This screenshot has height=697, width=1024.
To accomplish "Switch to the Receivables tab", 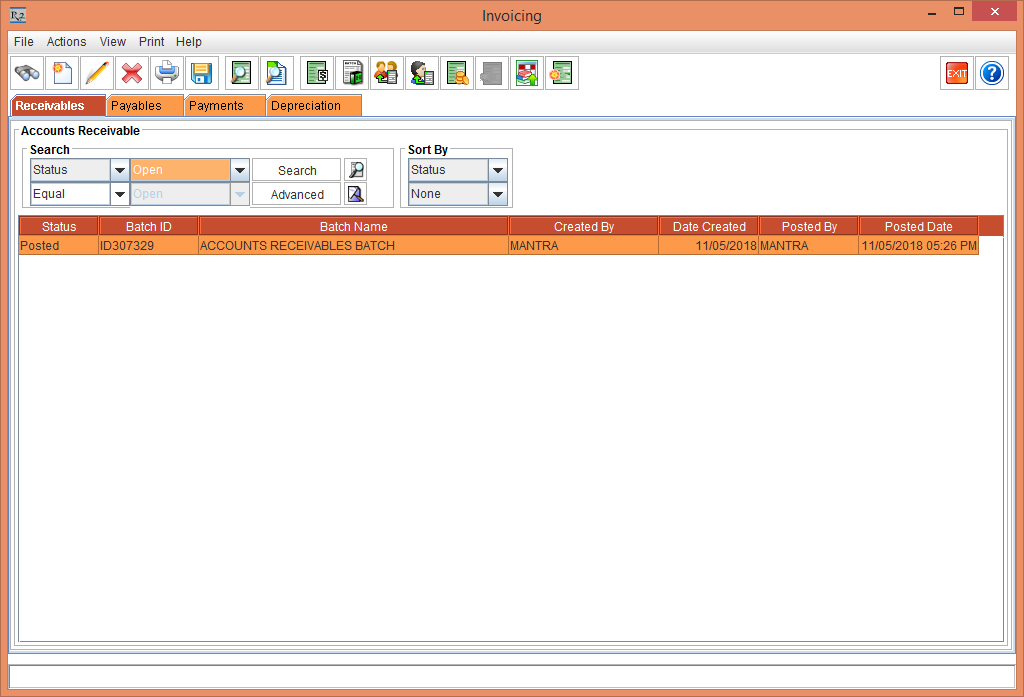I will (x=58, y=106).
